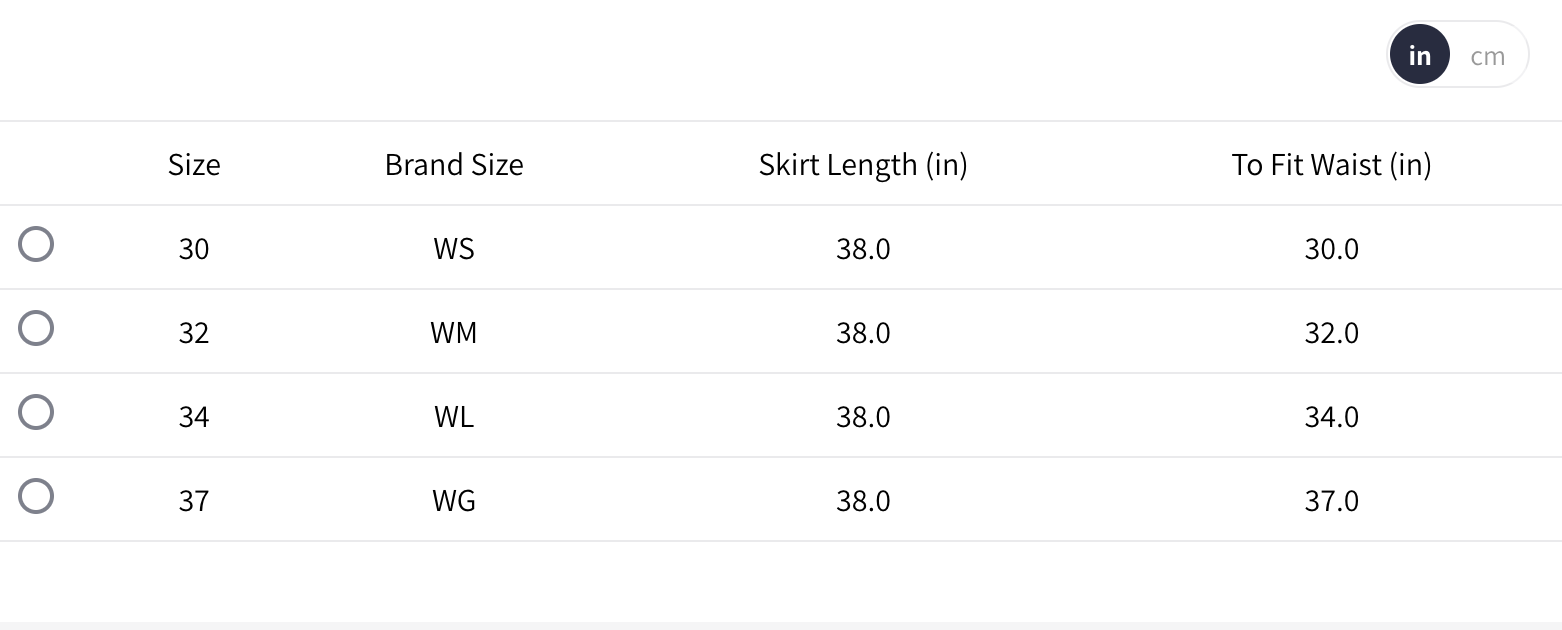This screenshot has height=630, width=1562.
Task: Select the WL brand size cell
Action: click(454, 417)
